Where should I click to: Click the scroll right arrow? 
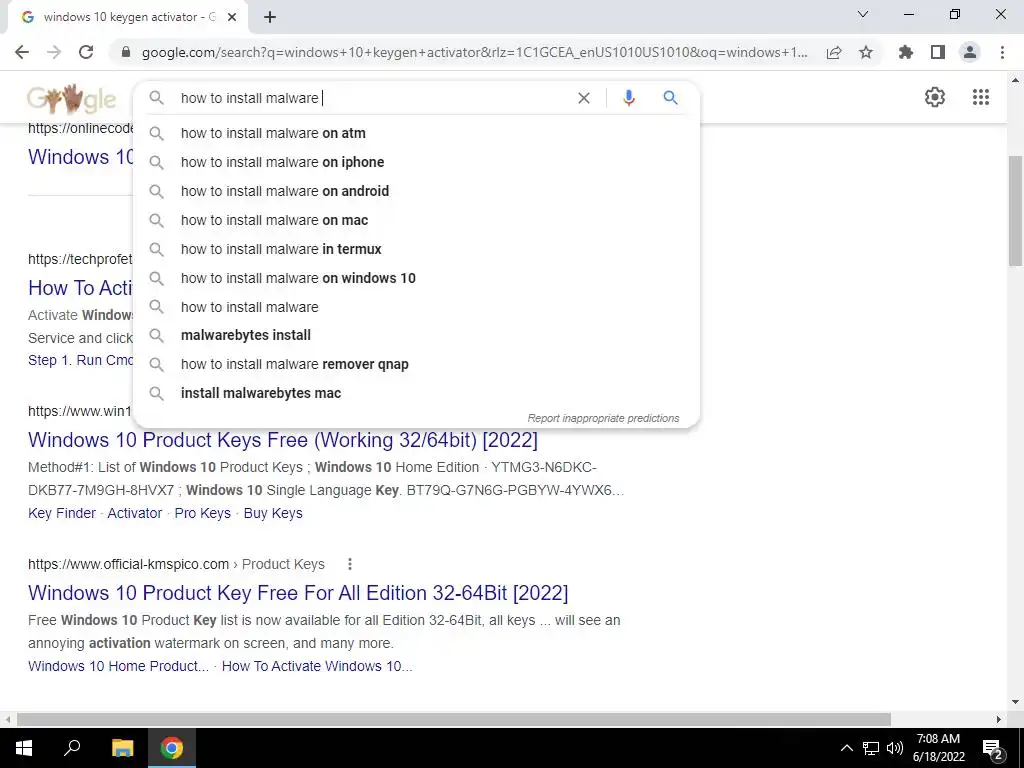pos(999,719)
